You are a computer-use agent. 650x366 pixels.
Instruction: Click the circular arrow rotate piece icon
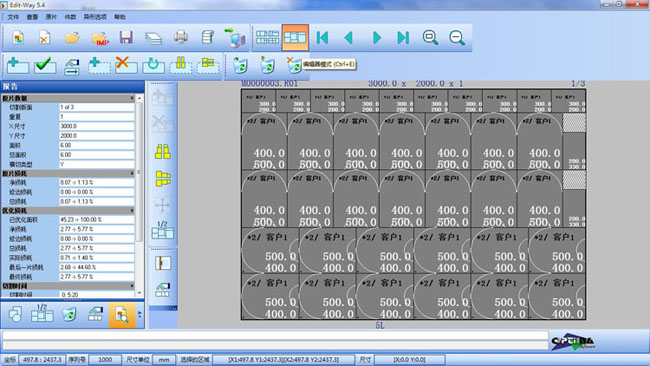point(153,65)
